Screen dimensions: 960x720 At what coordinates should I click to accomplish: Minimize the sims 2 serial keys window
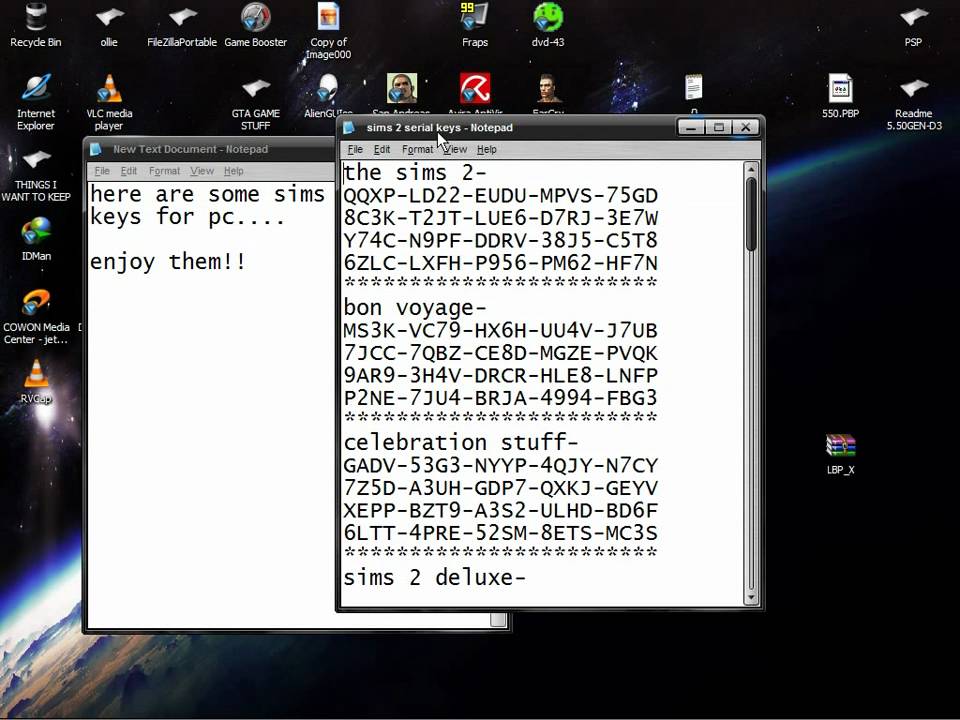[691, 127]
